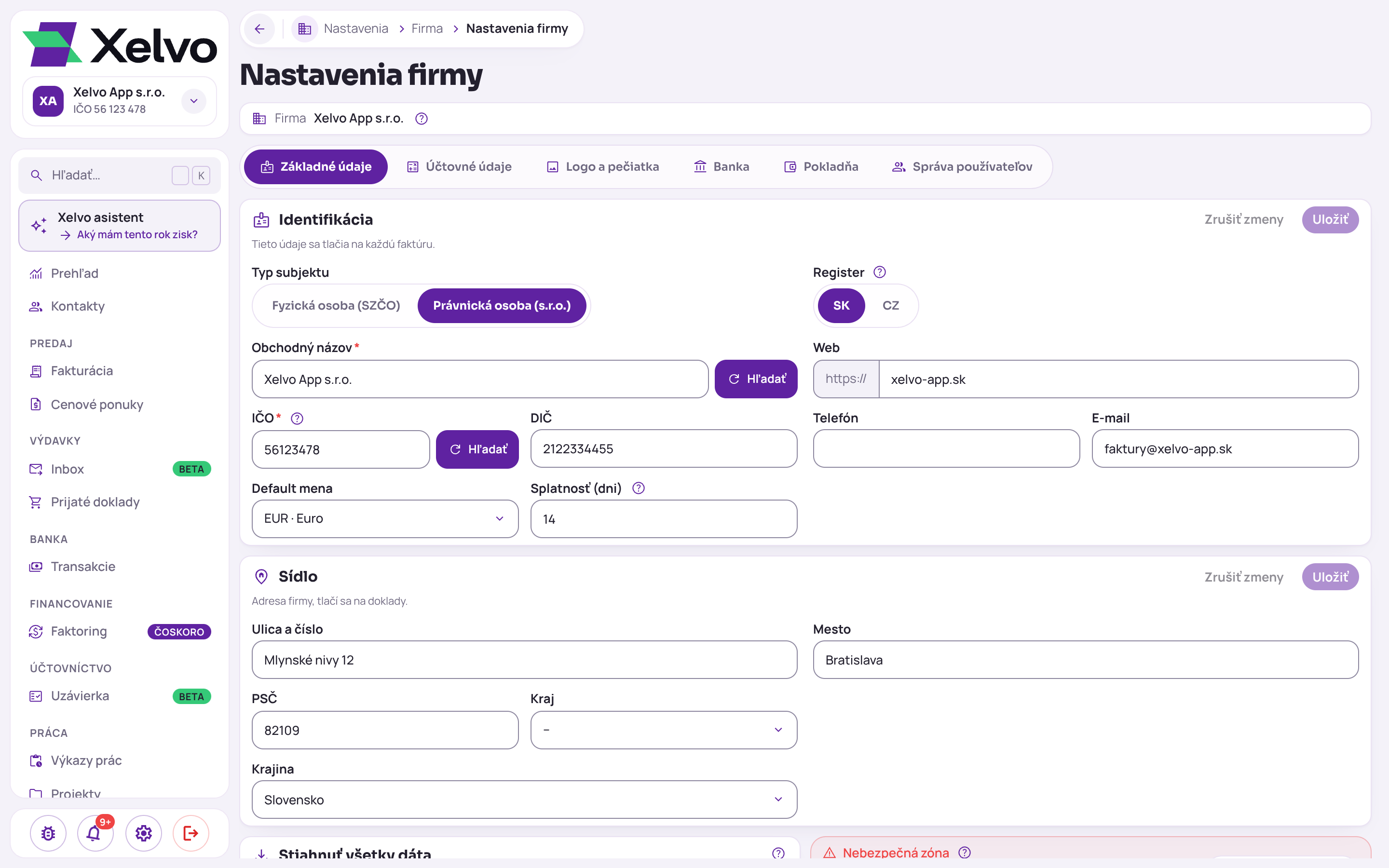This screenshot has height=868, width=1389.
Task: Switch to Účtovné údaje tab
Action: (x=459, y=166)
